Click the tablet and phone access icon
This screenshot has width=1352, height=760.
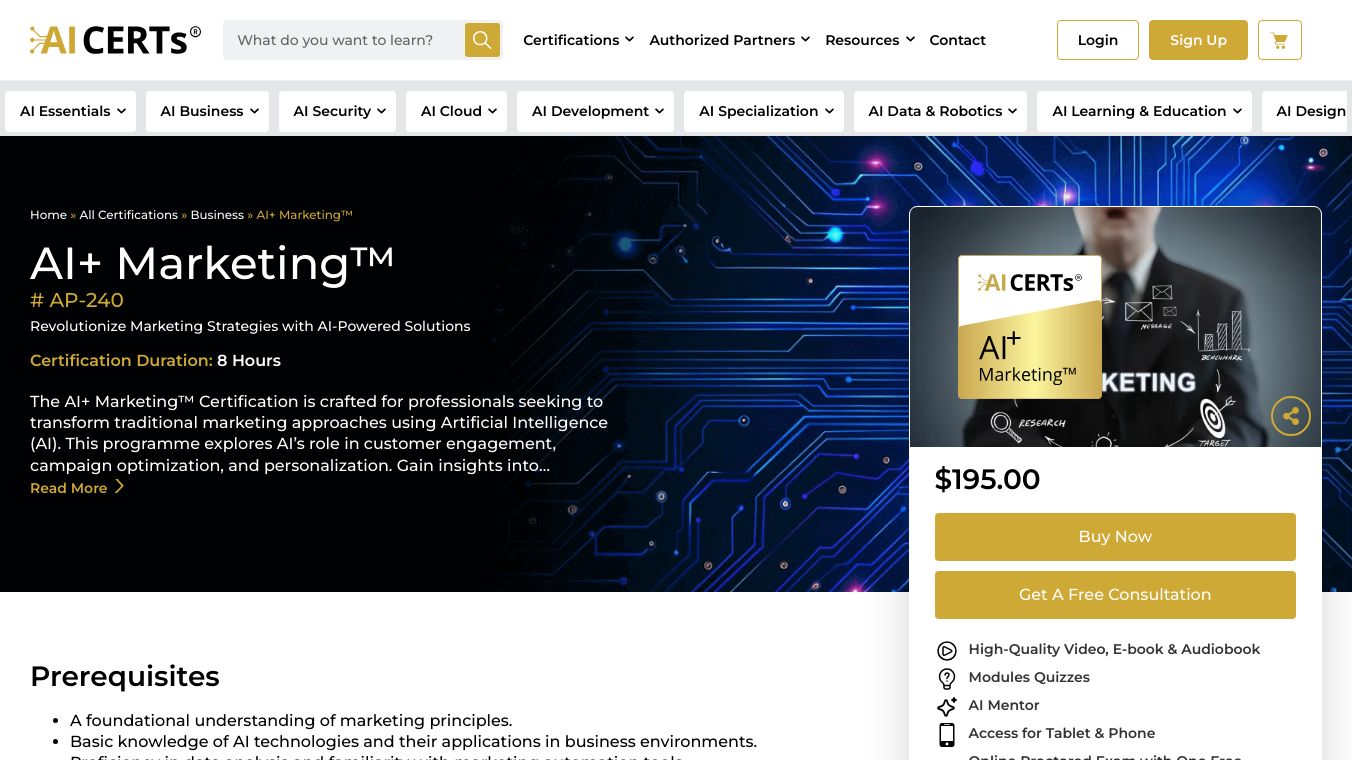[x=947, y=735]
